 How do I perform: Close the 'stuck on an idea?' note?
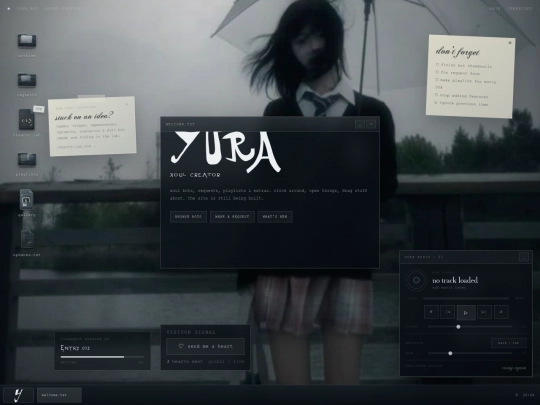tap(126, 104)
